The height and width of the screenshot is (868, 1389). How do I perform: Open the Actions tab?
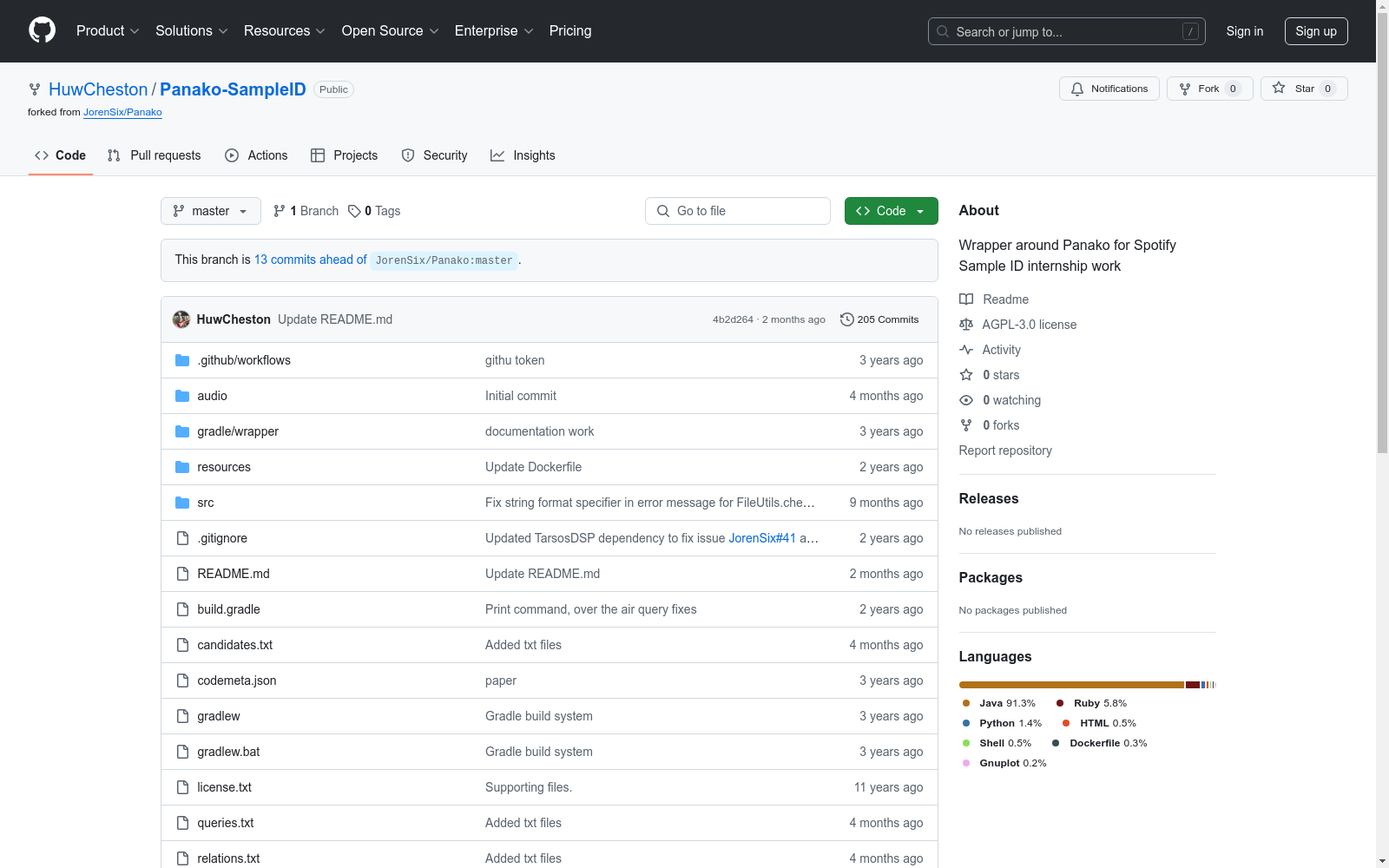[x=256, y=155]
